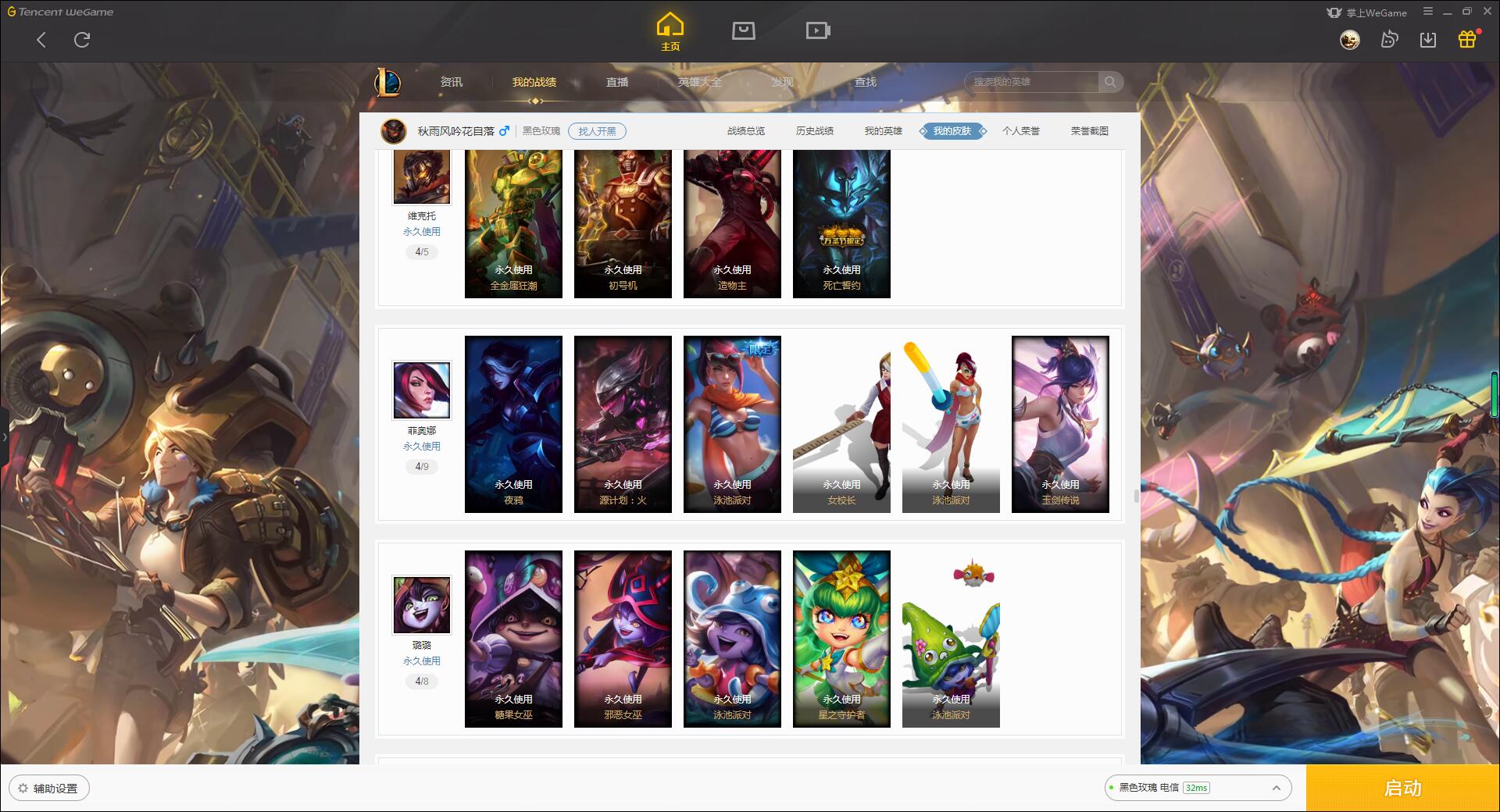Switch to 我的英雄 sub-tab
1500x812 pixels.
pyautogui.click(x=884, y=131)
